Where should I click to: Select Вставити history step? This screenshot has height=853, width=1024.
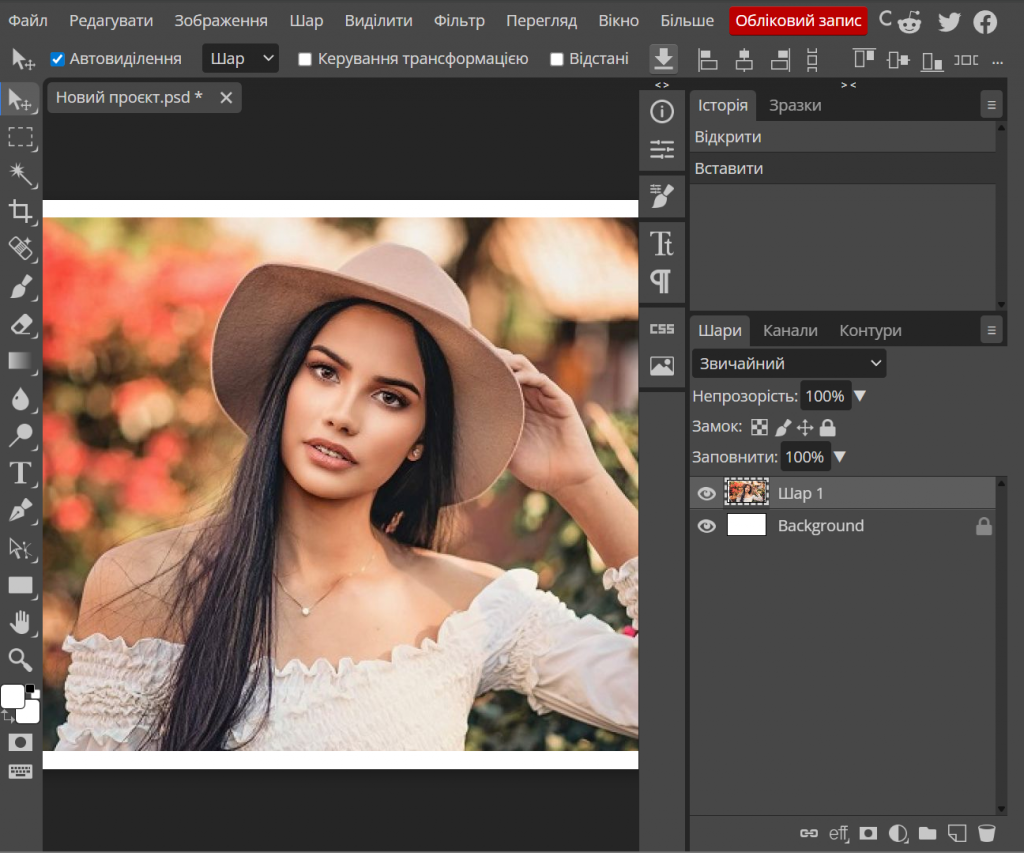pos(842,169)
